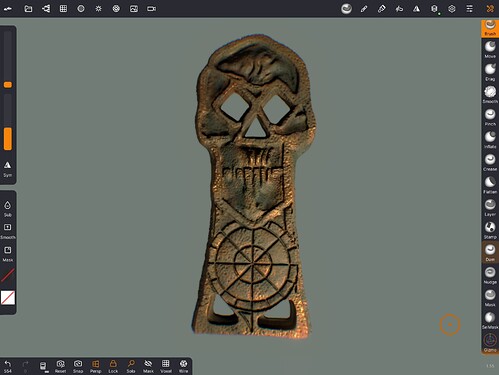Open the files folder menu

(x=28, y=9)
